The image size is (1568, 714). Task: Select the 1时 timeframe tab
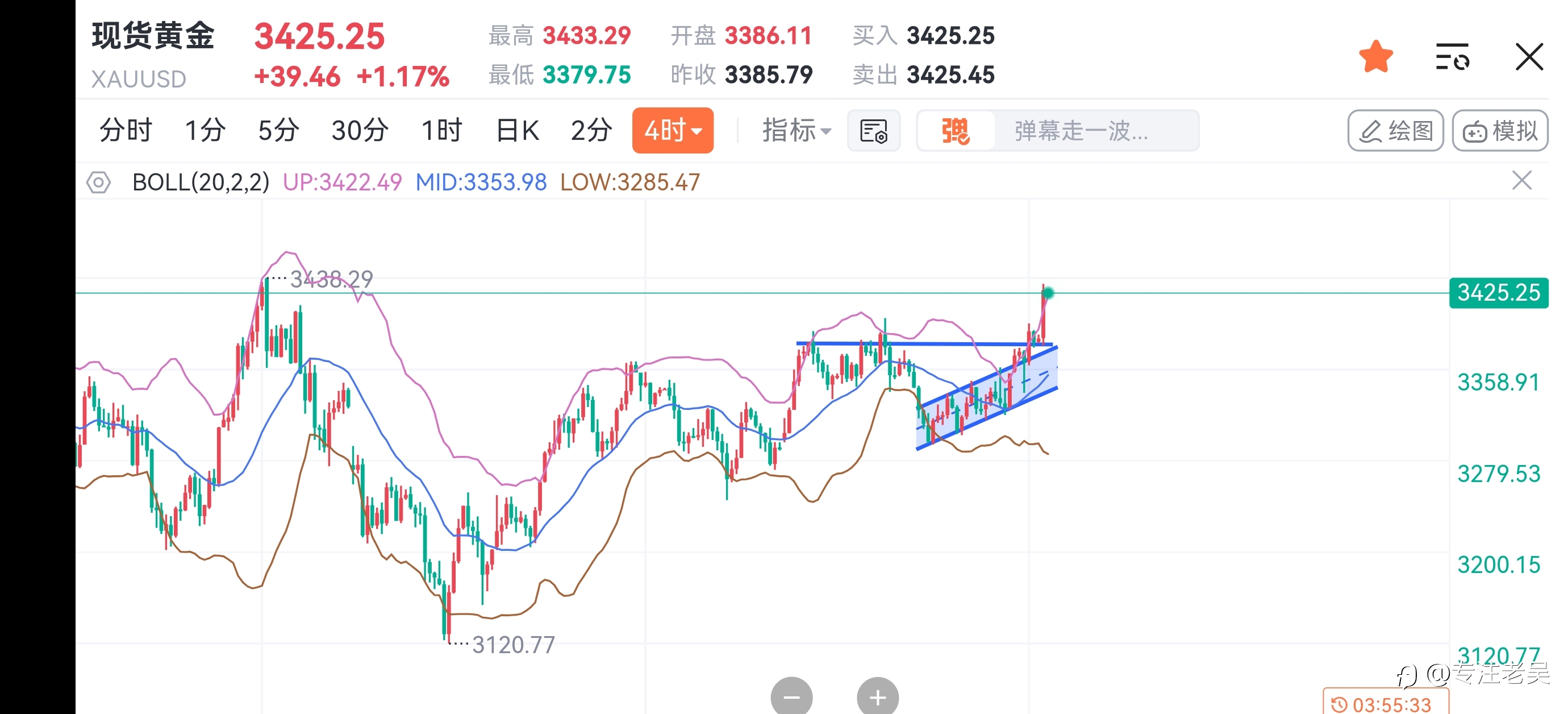[442, 130]
